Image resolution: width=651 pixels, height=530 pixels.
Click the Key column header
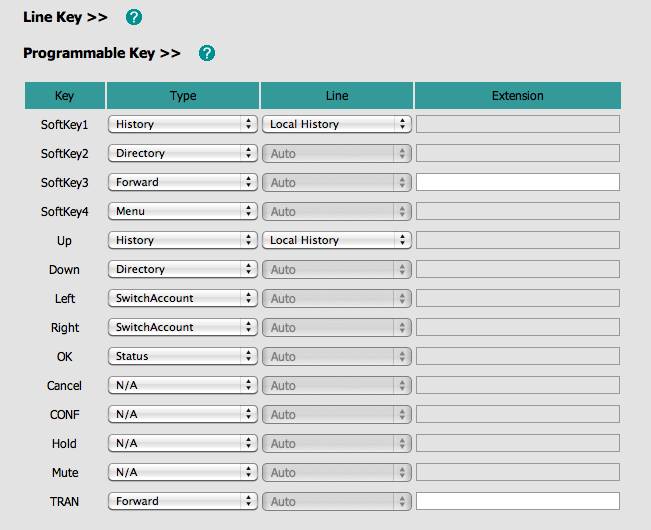point(65,95)
